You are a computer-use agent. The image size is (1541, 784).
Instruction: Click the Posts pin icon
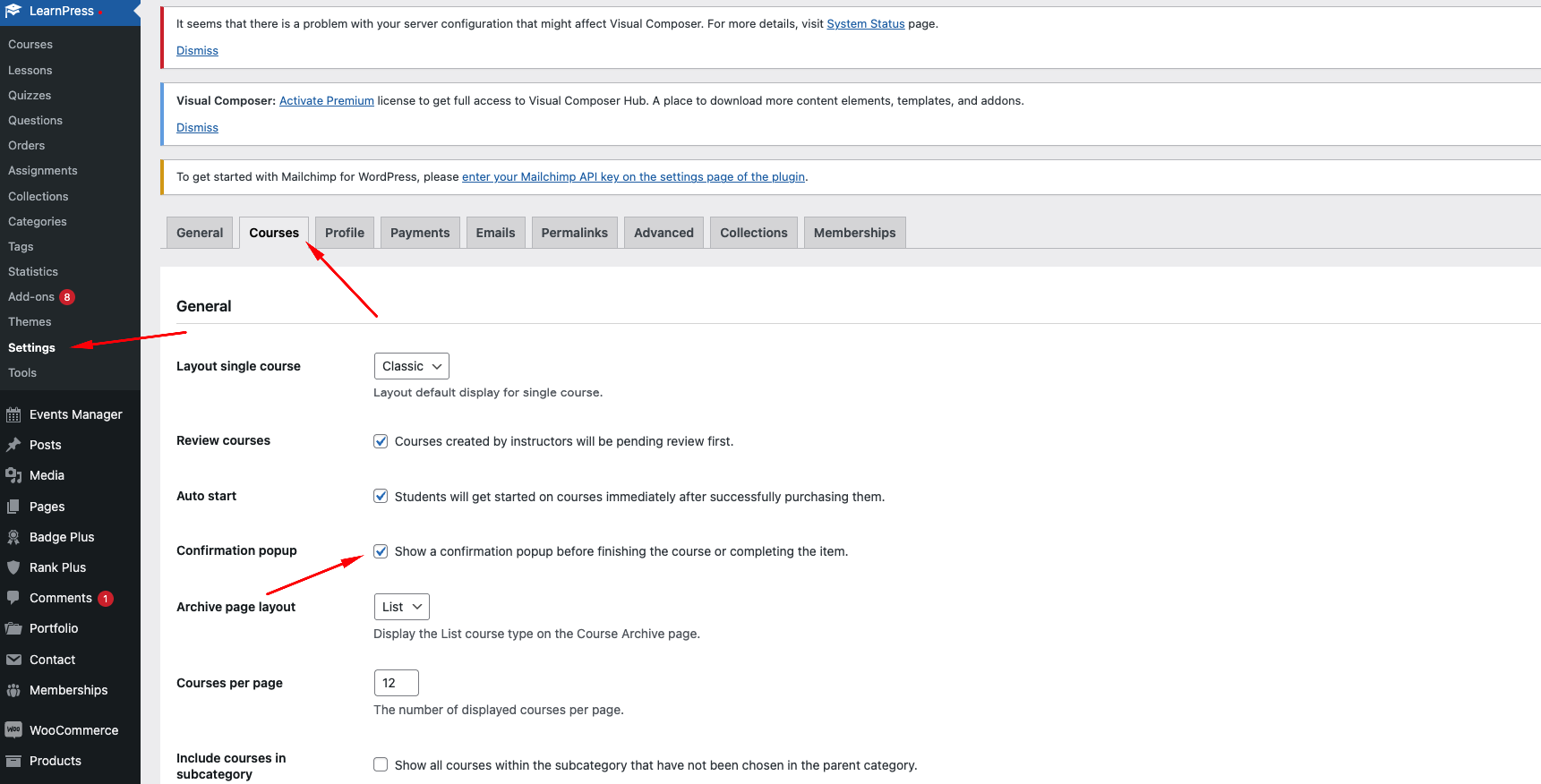[x=13, y=445]
